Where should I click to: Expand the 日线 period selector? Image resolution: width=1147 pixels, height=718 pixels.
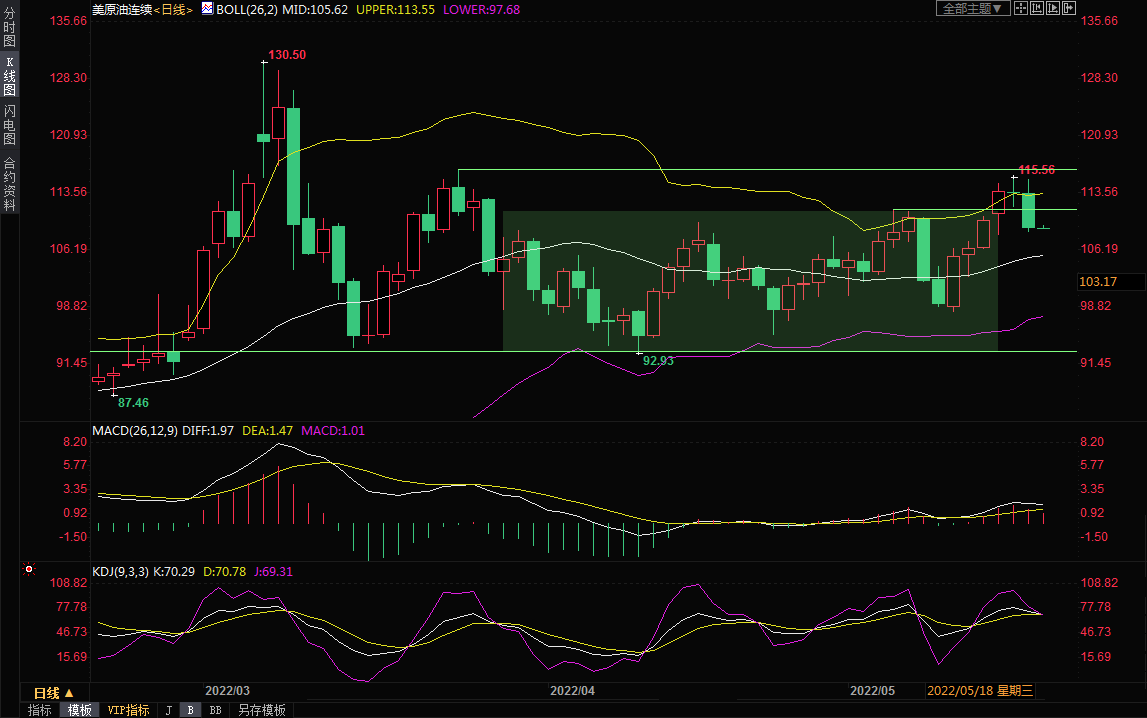[x=54, y=693]
